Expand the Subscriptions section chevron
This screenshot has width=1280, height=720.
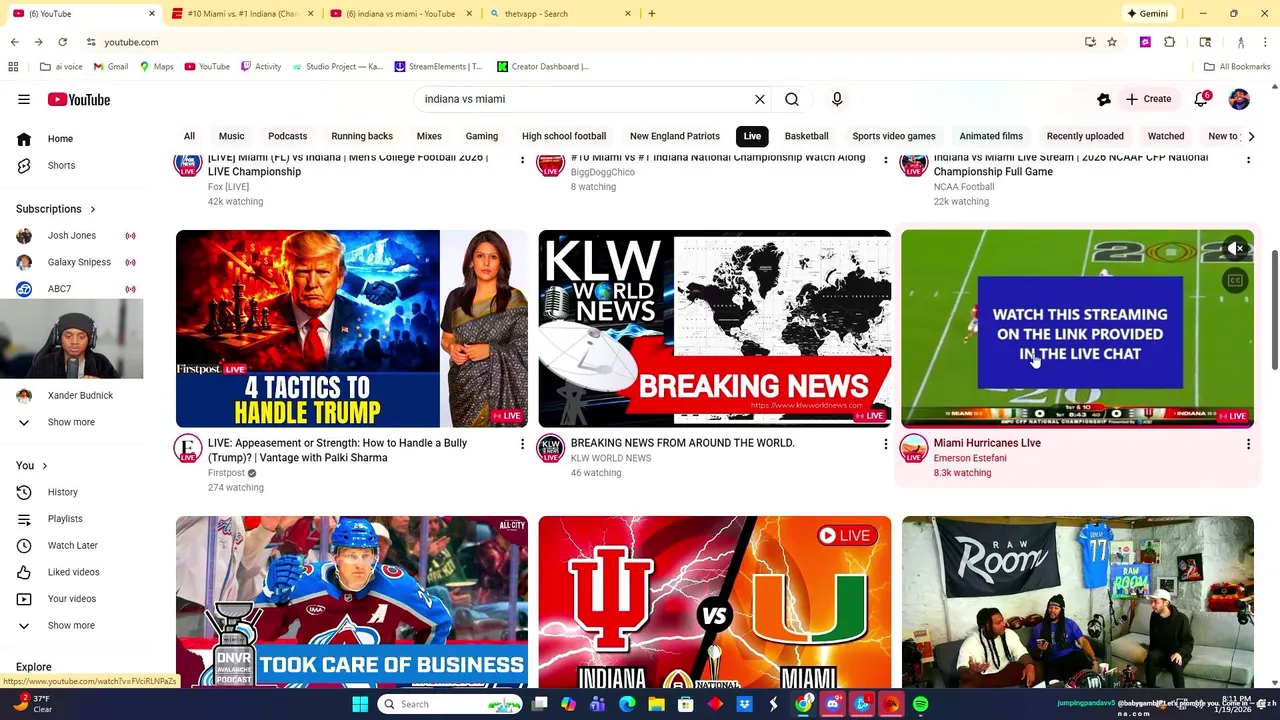point(92,209)
